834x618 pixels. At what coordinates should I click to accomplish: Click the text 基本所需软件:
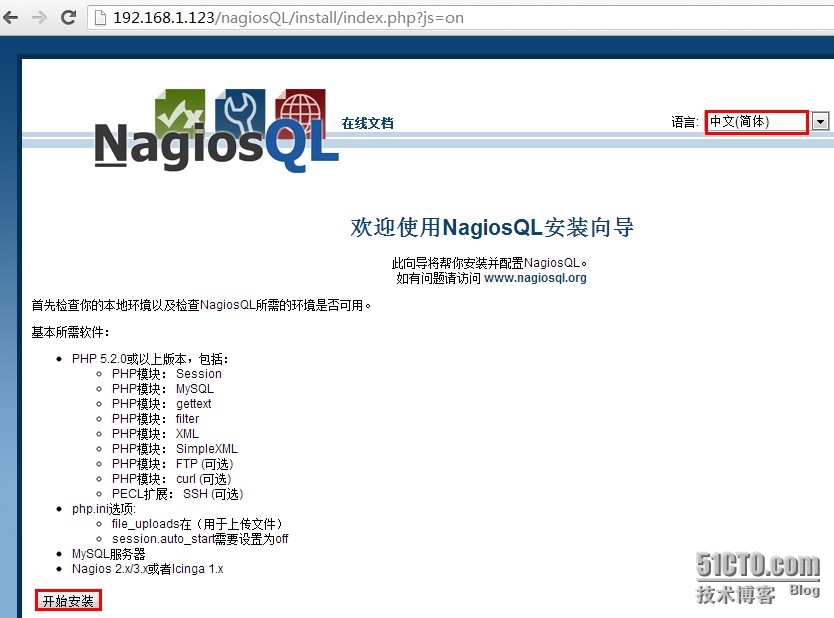70,332
